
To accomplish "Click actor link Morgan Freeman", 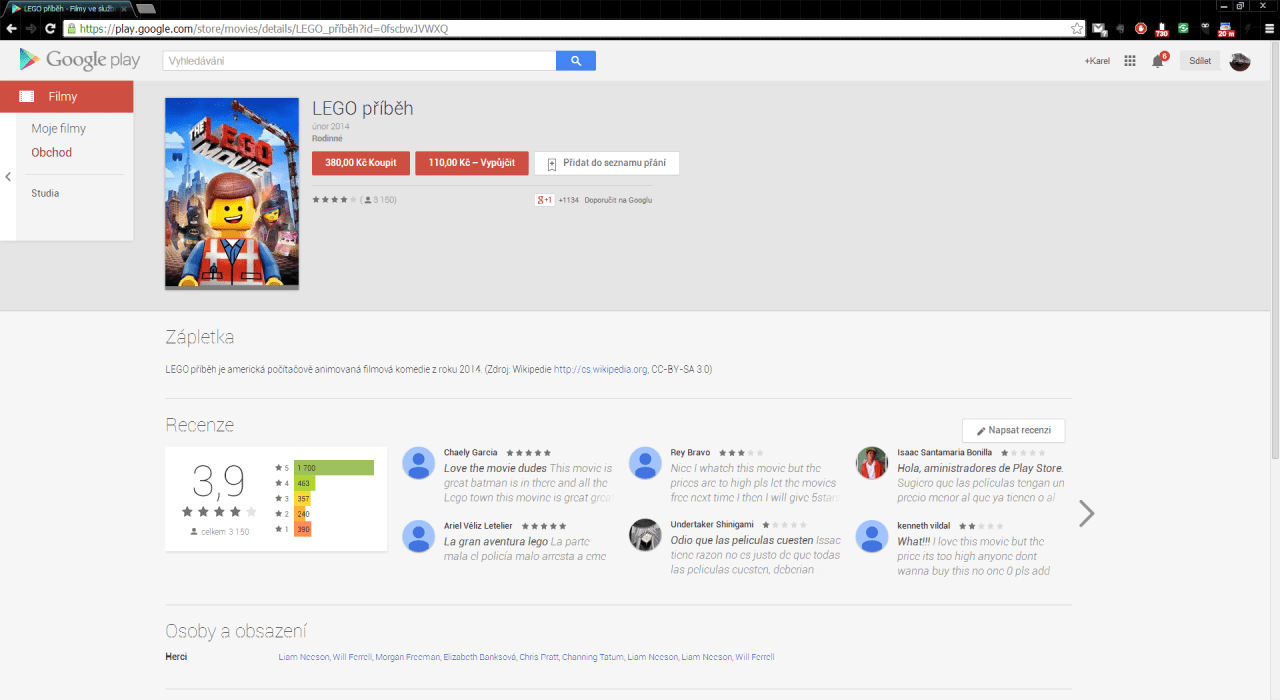I will coord(407,657).
